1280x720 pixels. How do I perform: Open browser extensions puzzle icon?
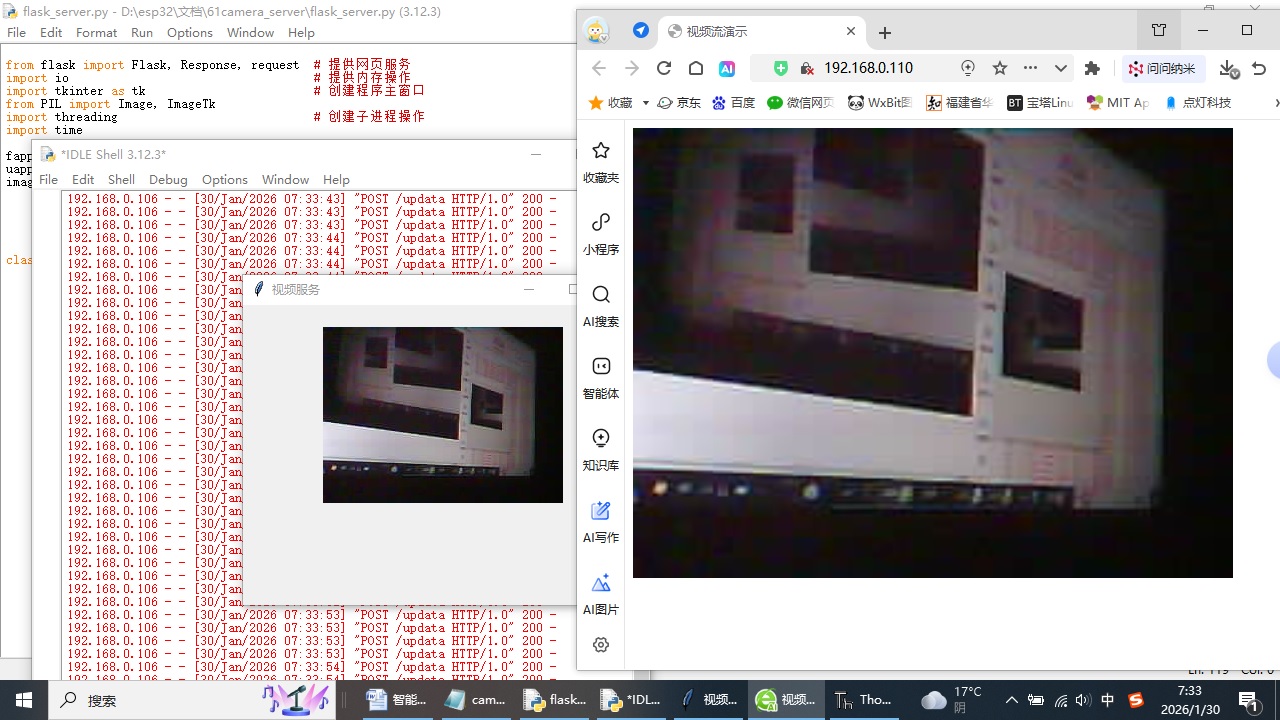point(1092,68)
